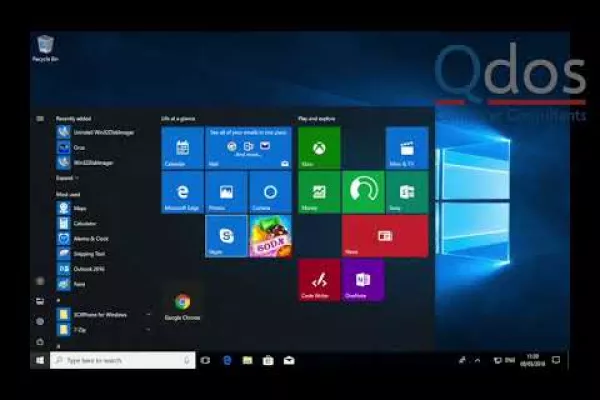Open the Xbox tile

[319, 147]
